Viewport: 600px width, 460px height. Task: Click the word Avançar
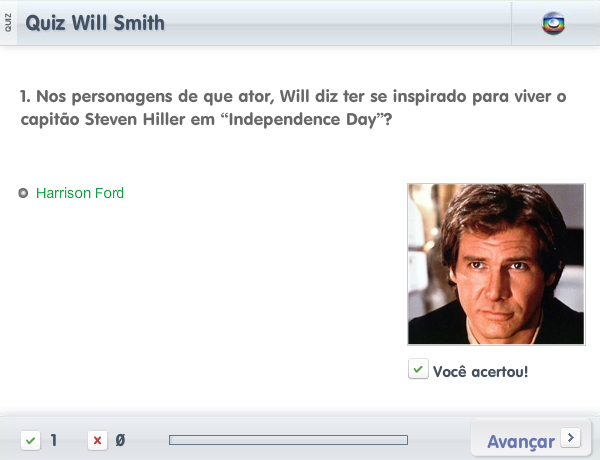[x=521, y=442]
